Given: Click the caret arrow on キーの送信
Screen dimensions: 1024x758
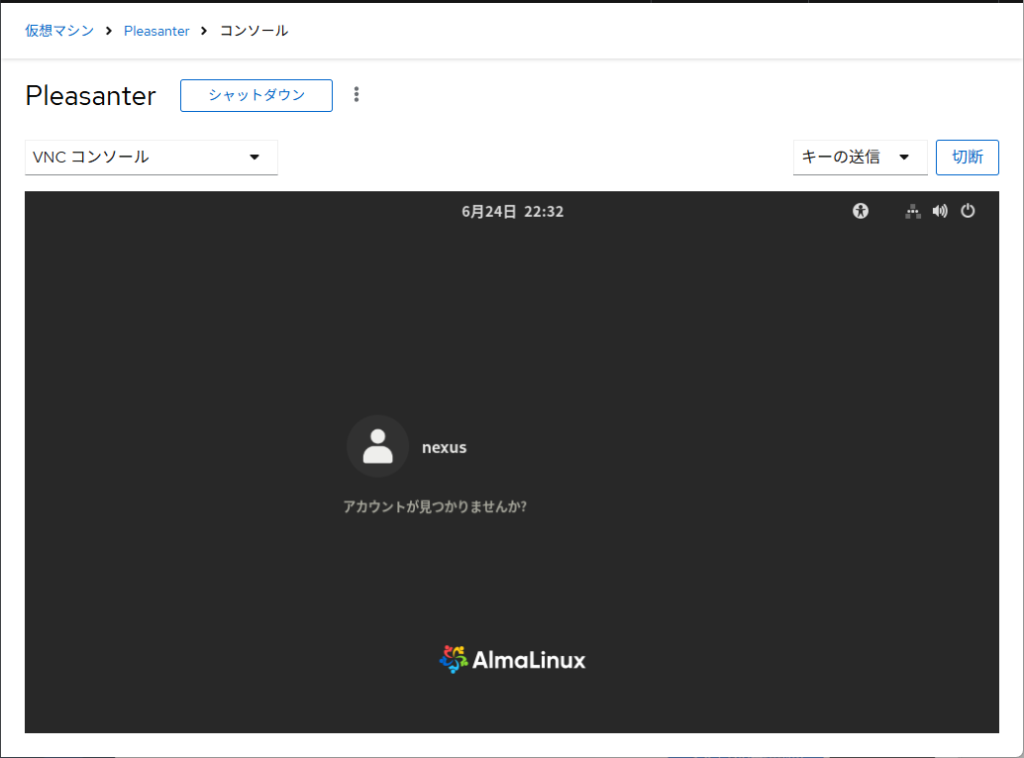Looking at the screenshot, I should pos(904,157).
